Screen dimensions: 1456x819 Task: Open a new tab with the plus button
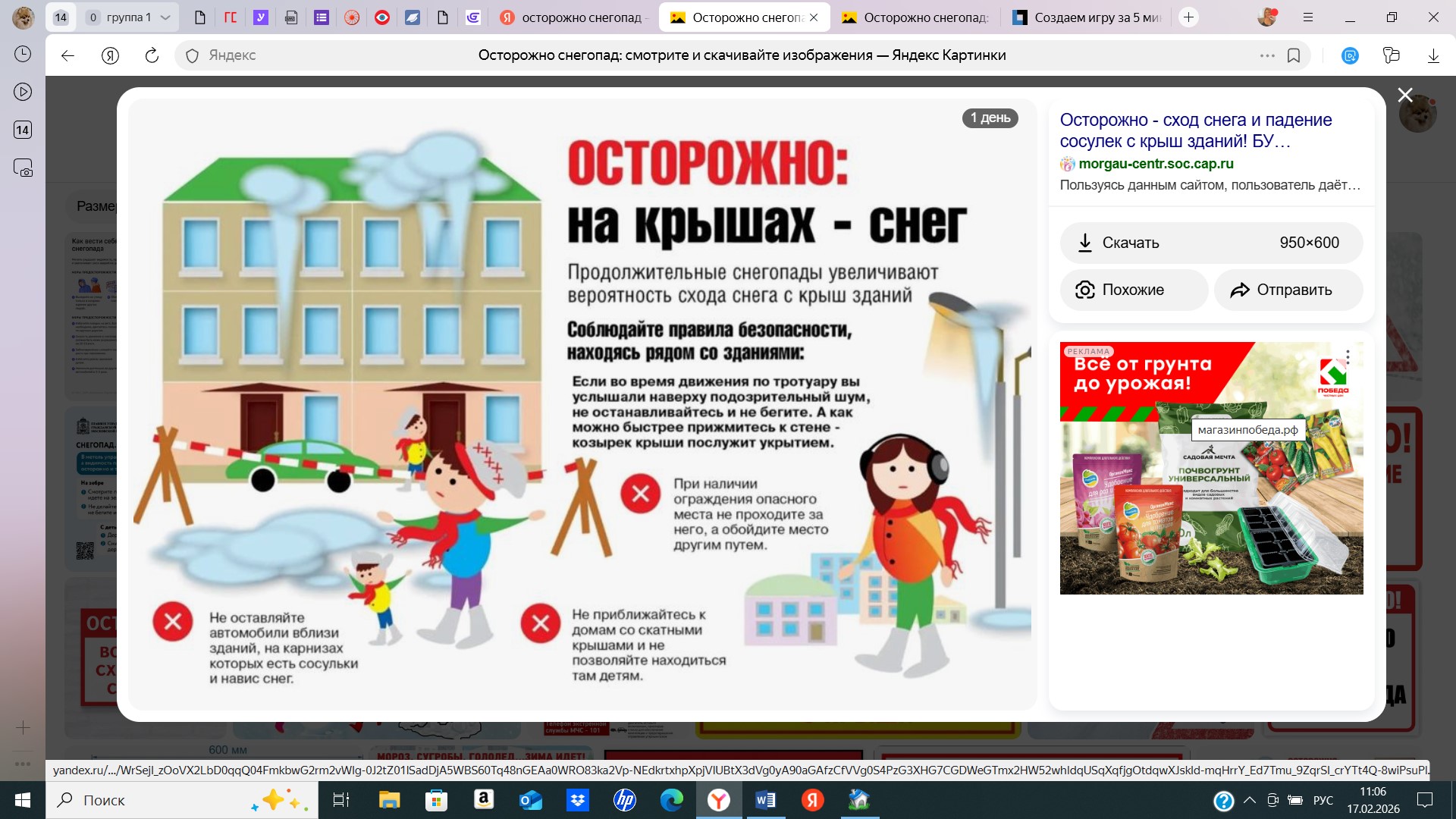1188,17
